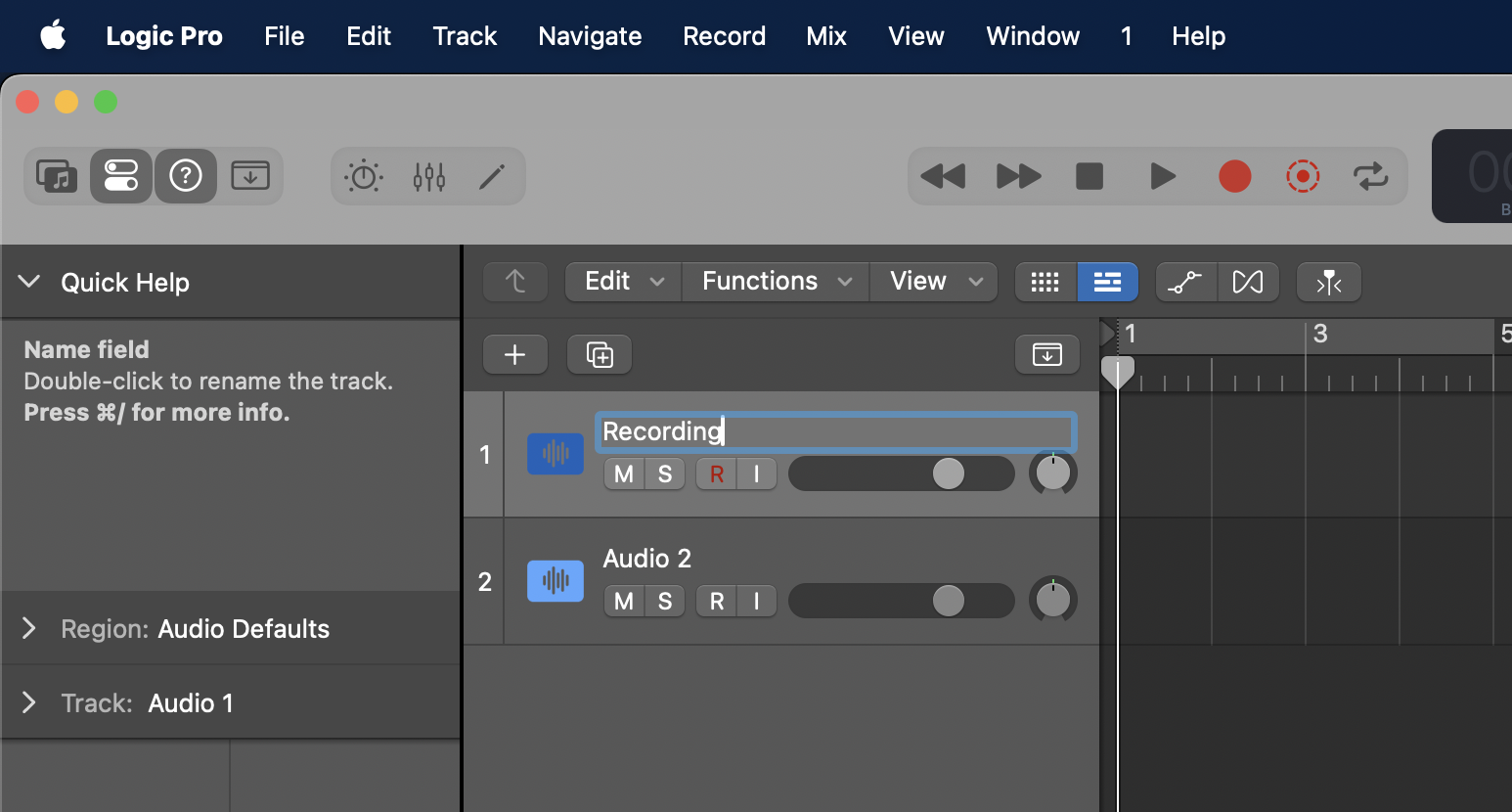The height and width of the screenshot is (812, 1512).
Task: Click the Duplicate Track icon
Action: pyautogui.click(x=600, y=354)
